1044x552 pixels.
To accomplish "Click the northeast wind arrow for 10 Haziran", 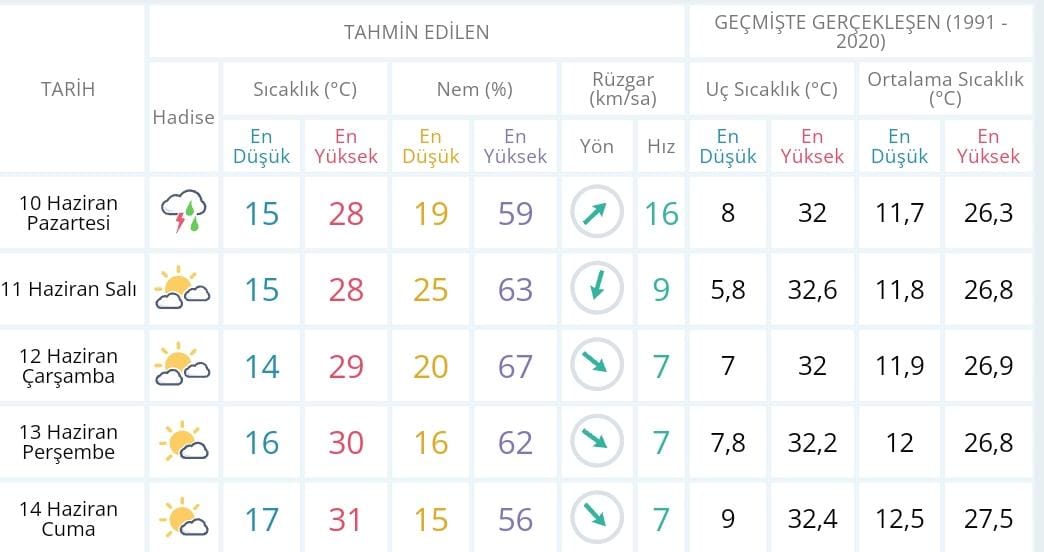I will coord(597,212).
